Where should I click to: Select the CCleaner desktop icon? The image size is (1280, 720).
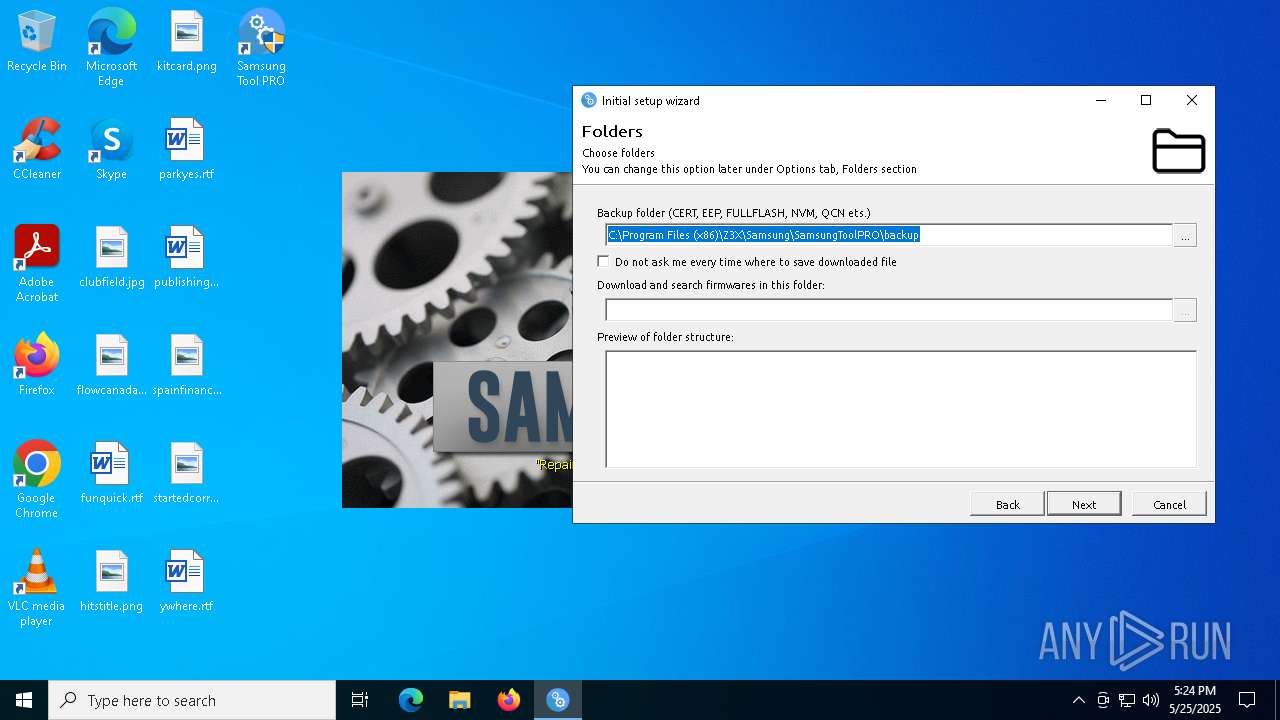tap(37, 149)
